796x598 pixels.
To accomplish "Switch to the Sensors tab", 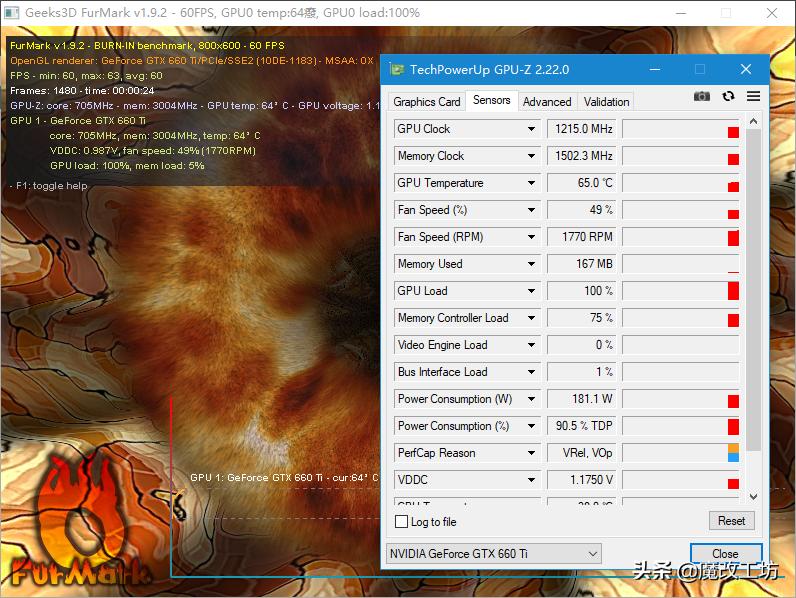I will 491,100.
